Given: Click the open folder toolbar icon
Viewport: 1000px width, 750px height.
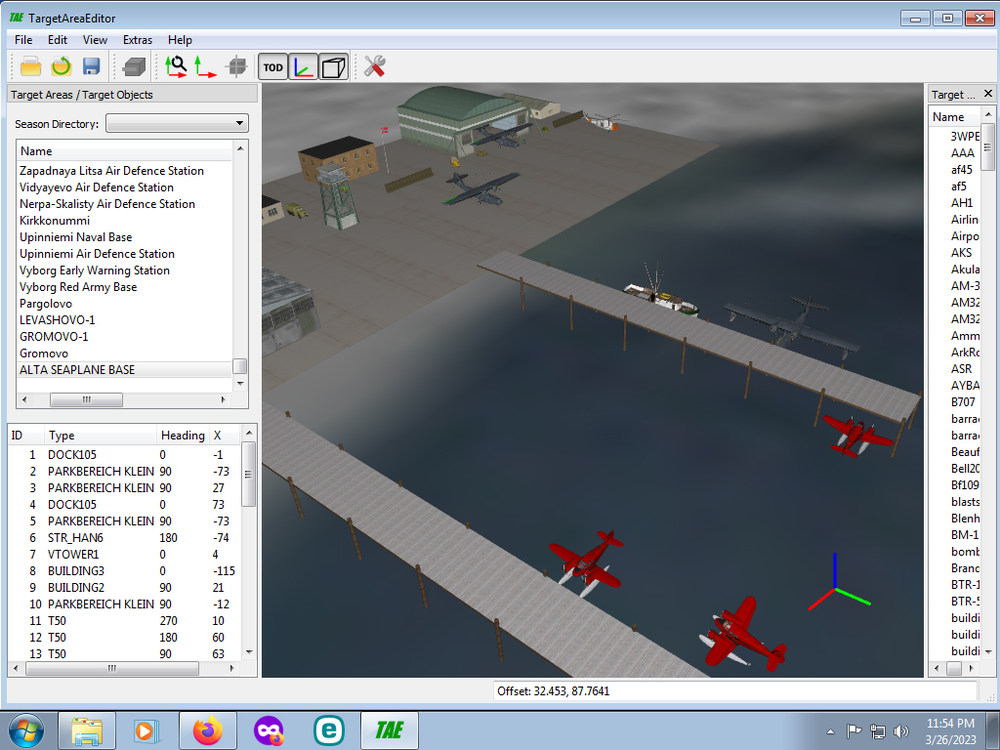Looking at the screenshot, I should [x=31, y=66].
